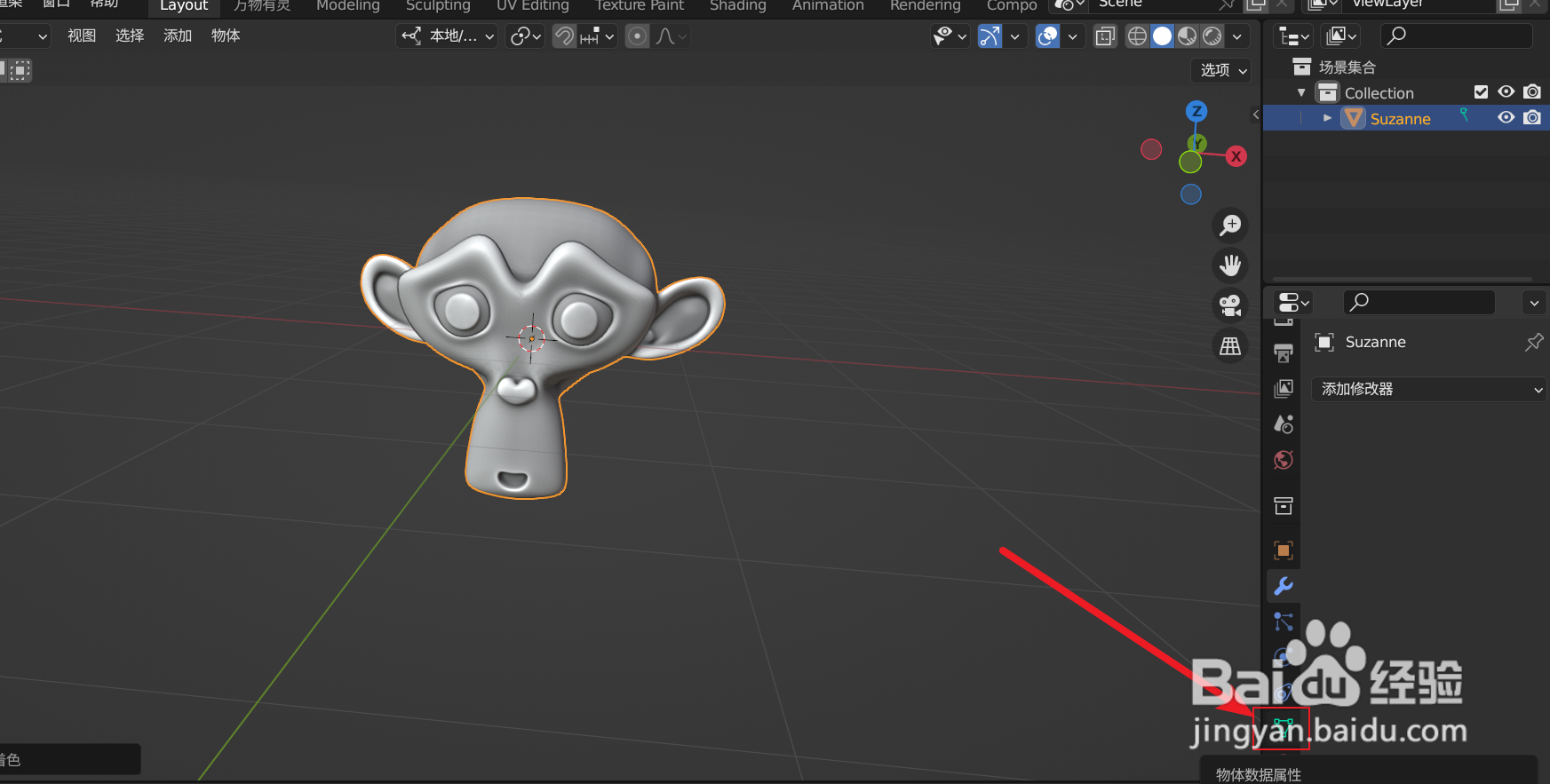Toggle viewport gizmos display

coord(990,36)
